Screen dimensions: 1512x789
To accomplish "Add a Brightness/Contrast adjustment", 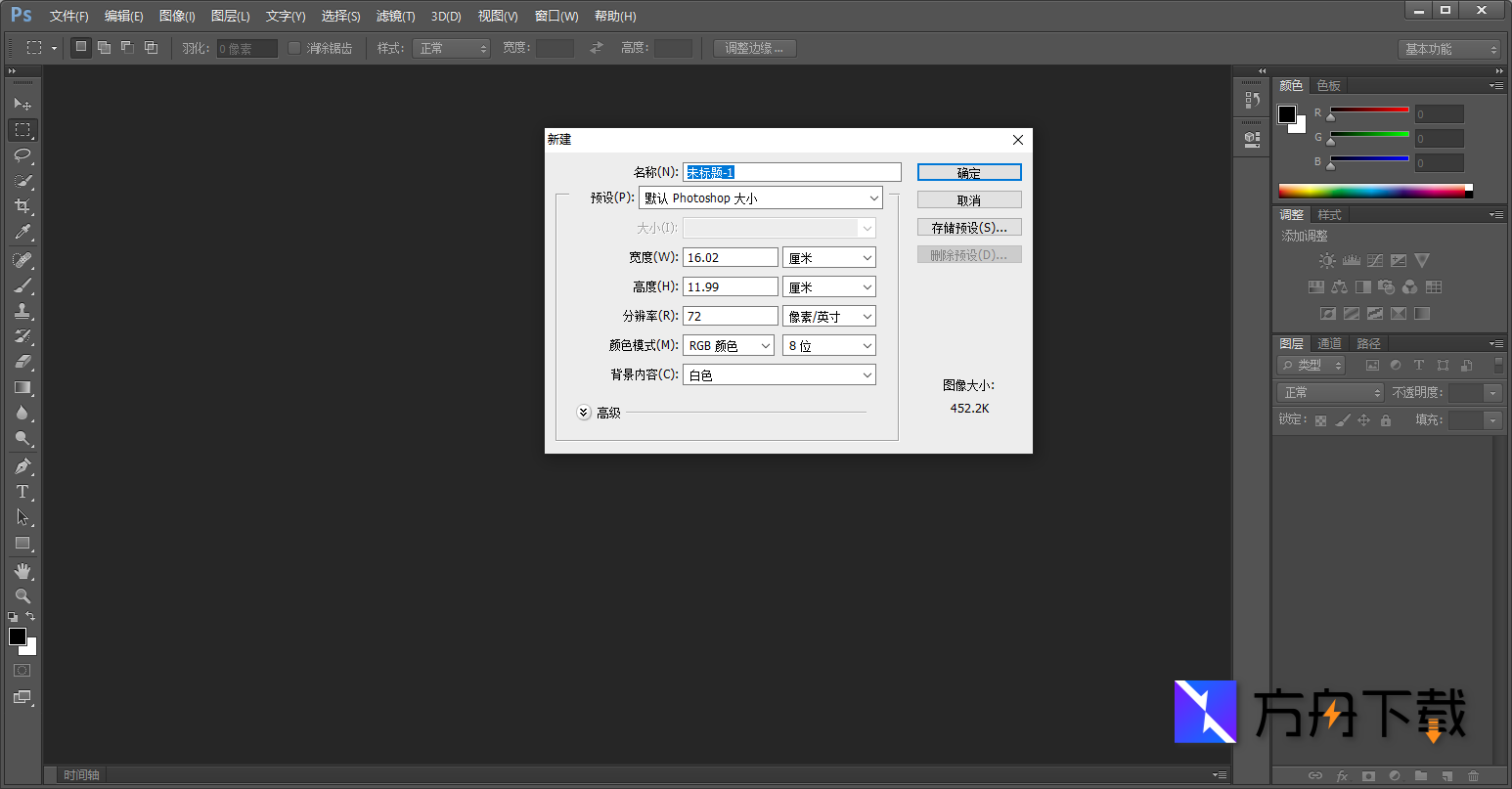I will (1327, 260).
